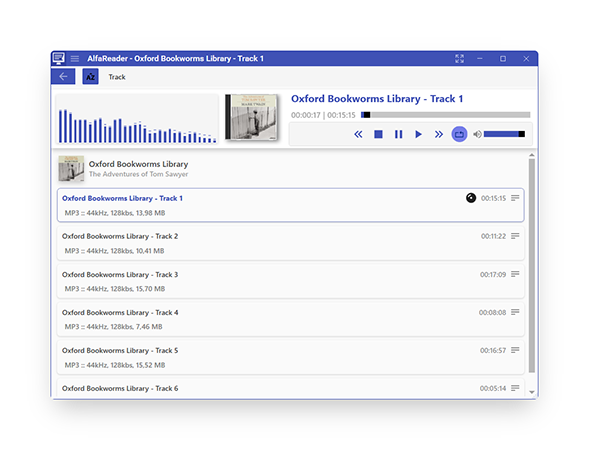The image size is (589, 450).
Task: Click the scrollbar up arrow
Action: pos(532,155)
